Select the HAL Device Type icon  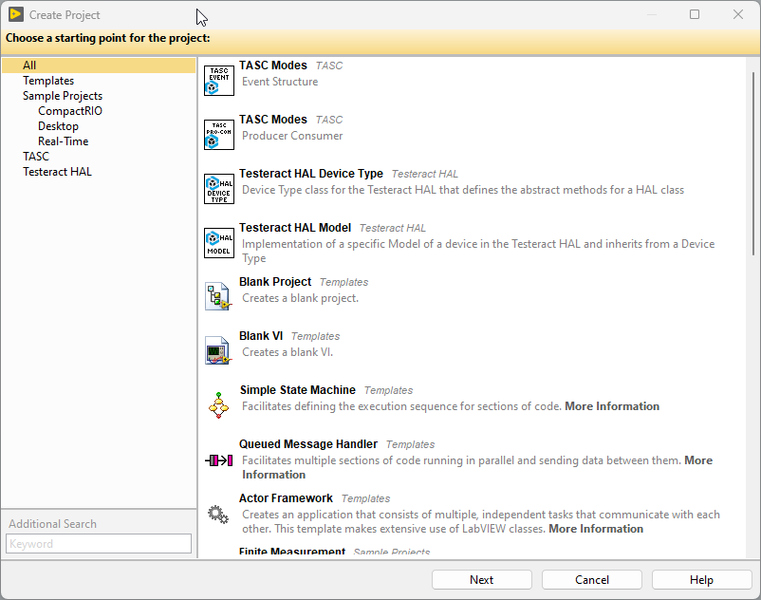point(219,189)
